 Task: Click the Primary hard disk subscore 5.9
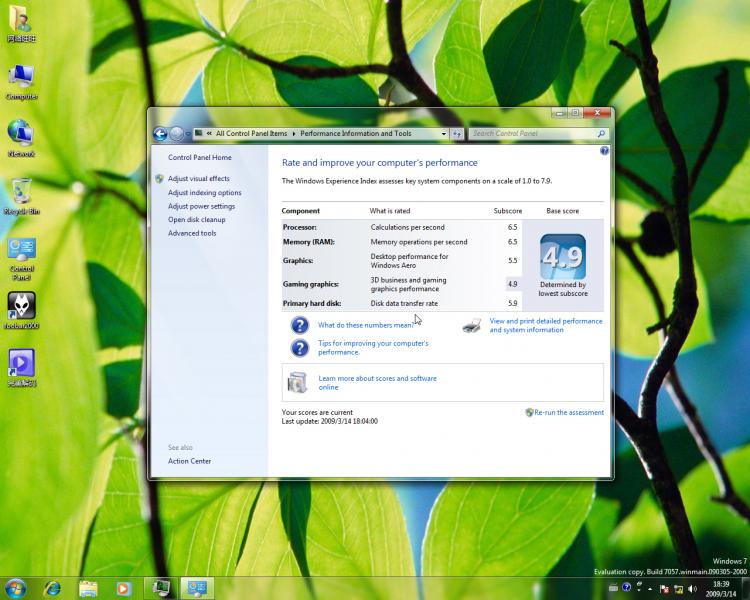pyautogui.click(x=512, y=303)
